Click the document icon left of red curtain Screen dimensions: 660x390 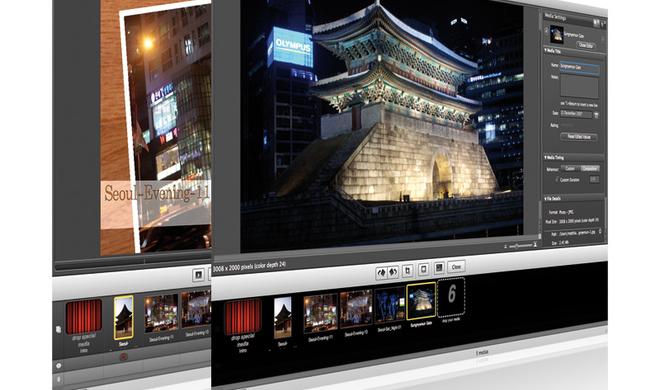(59, 329)
